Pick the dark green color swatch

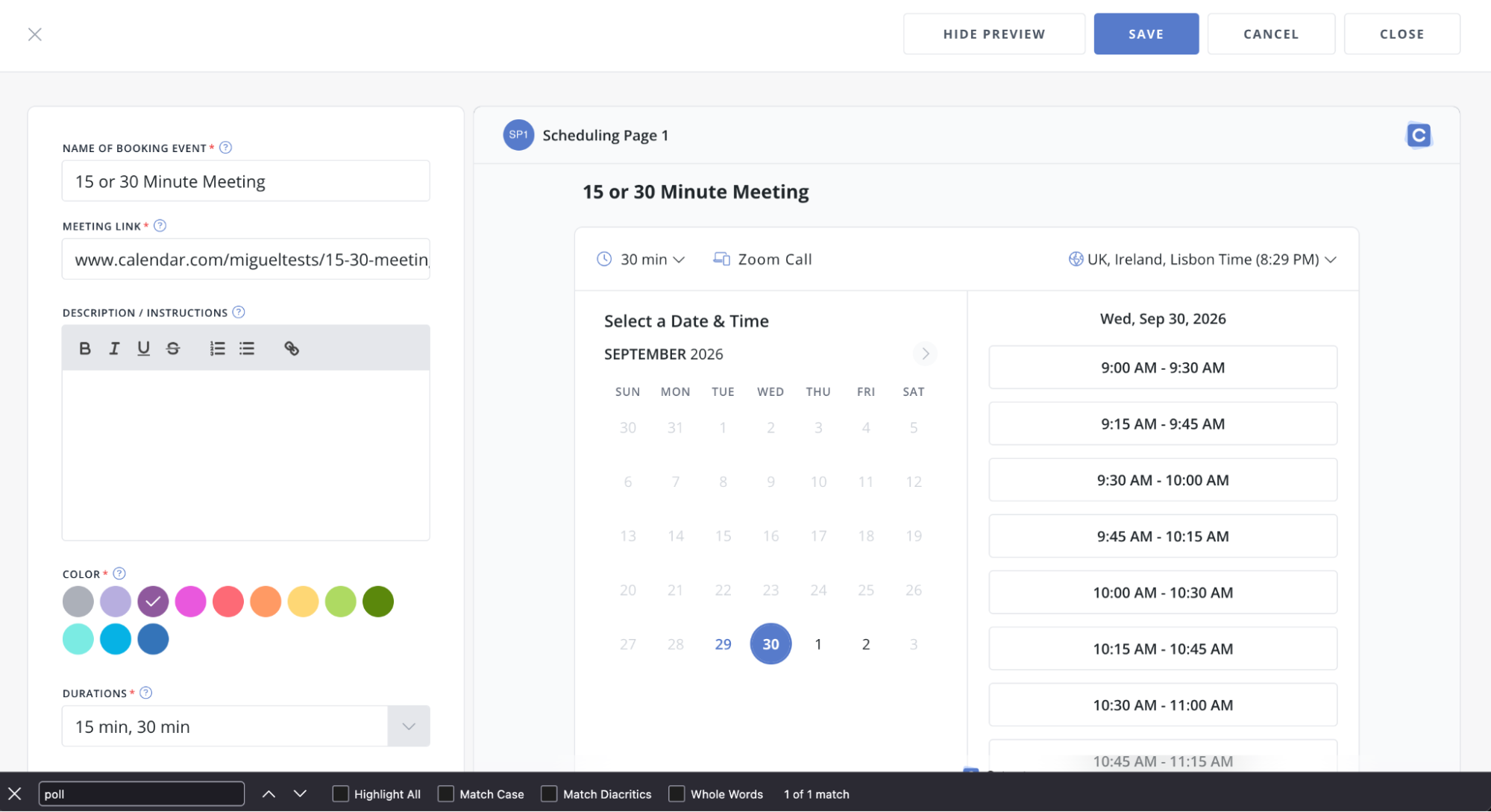[378, 601]
